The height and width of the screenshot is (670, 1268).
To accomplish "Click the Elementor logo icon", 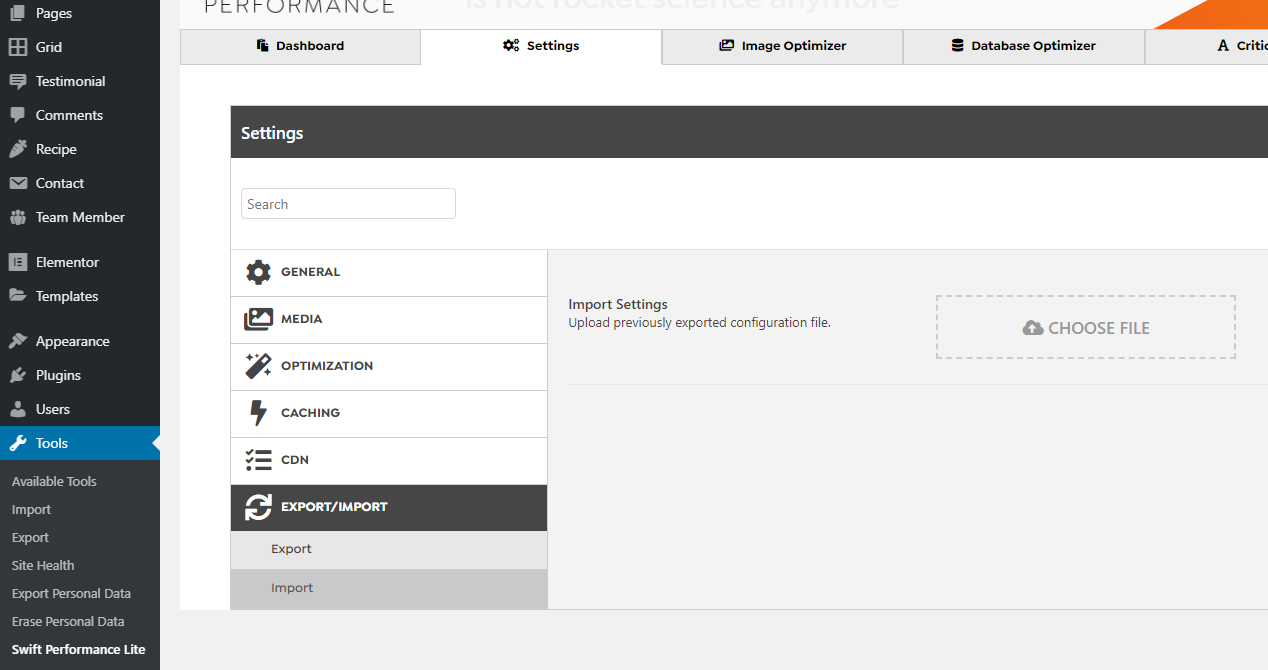I will click(18, 262).
